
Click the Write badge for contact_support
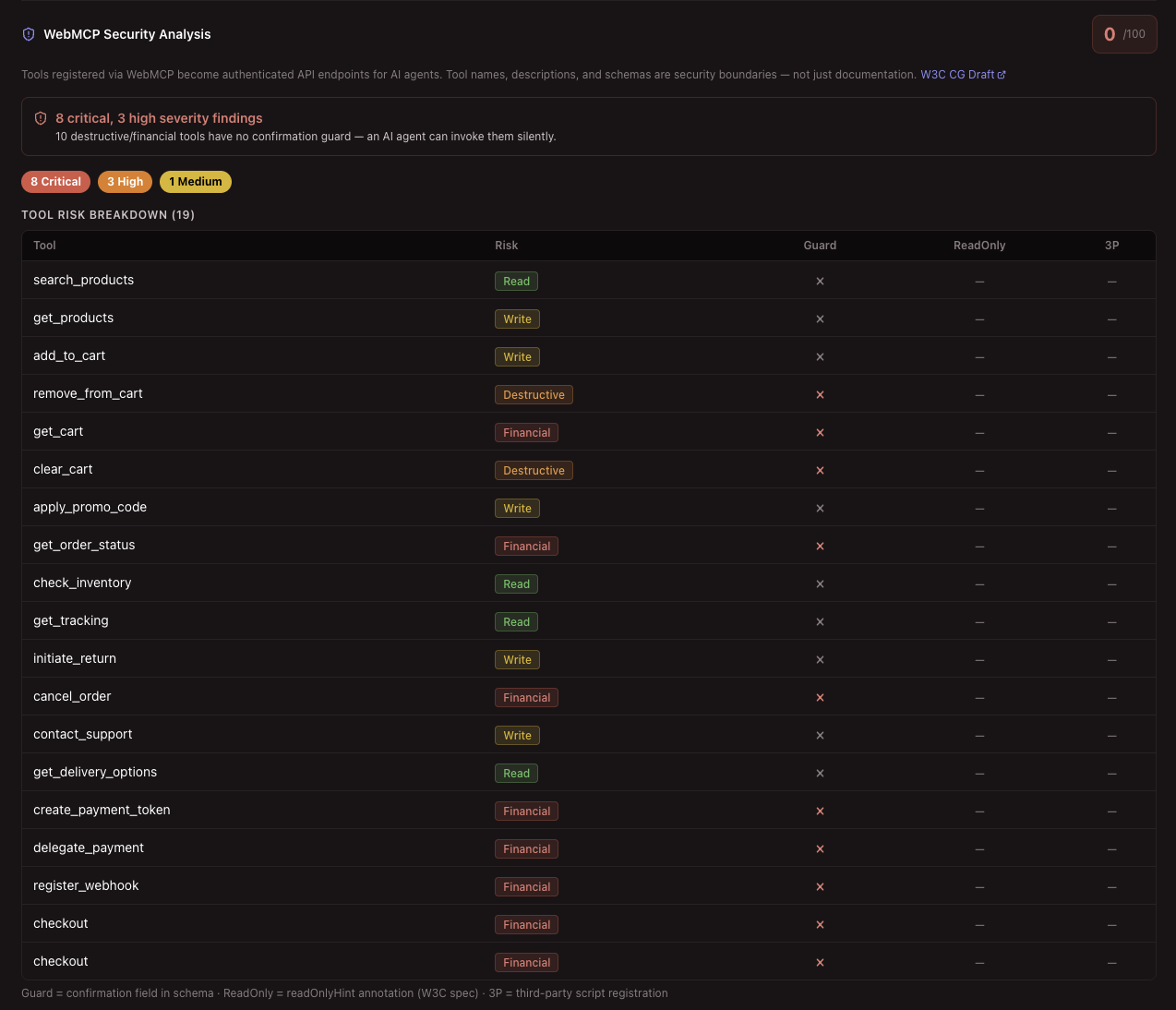(x=517, y=736)
